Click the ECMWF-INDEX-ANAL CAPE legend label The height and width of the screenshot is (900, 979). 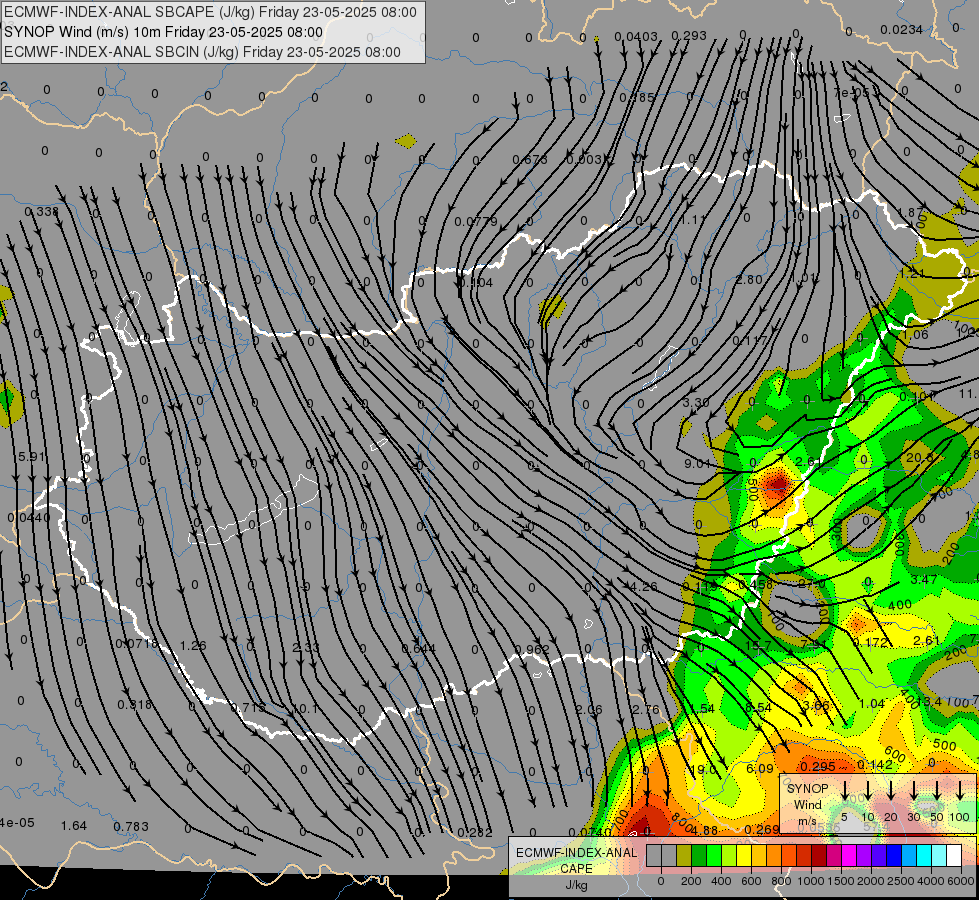[577, 860]
